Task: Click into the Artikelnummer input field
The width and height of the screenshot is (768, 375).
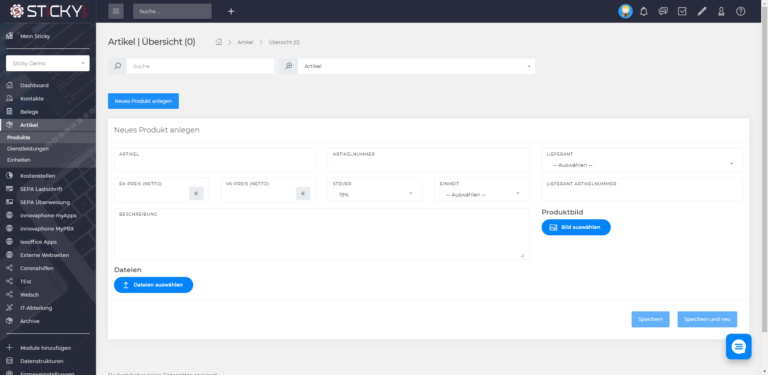Action: [x=429, y=160]
